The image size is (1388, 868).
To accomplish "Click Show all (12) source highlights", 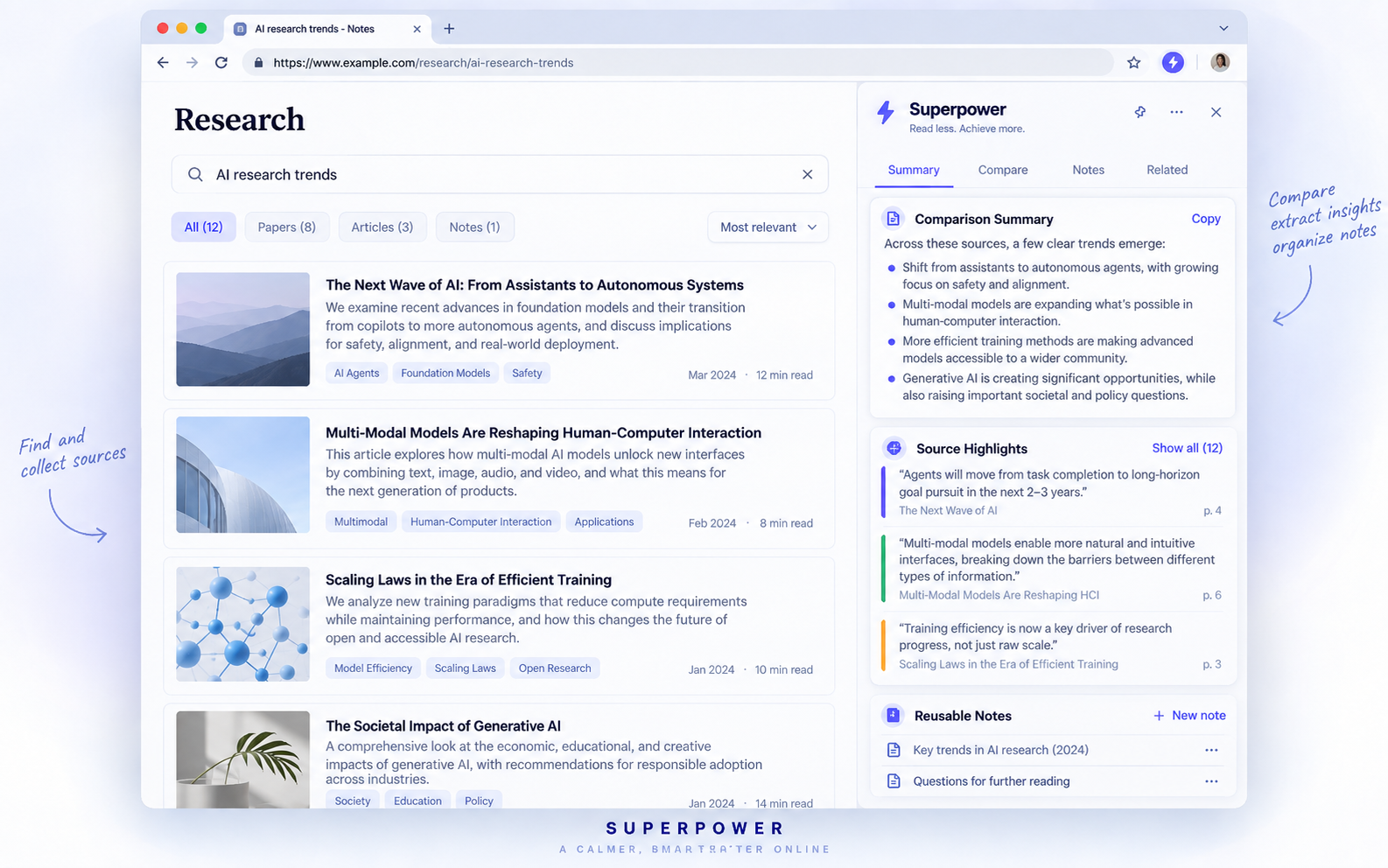I will [1187, 448].
